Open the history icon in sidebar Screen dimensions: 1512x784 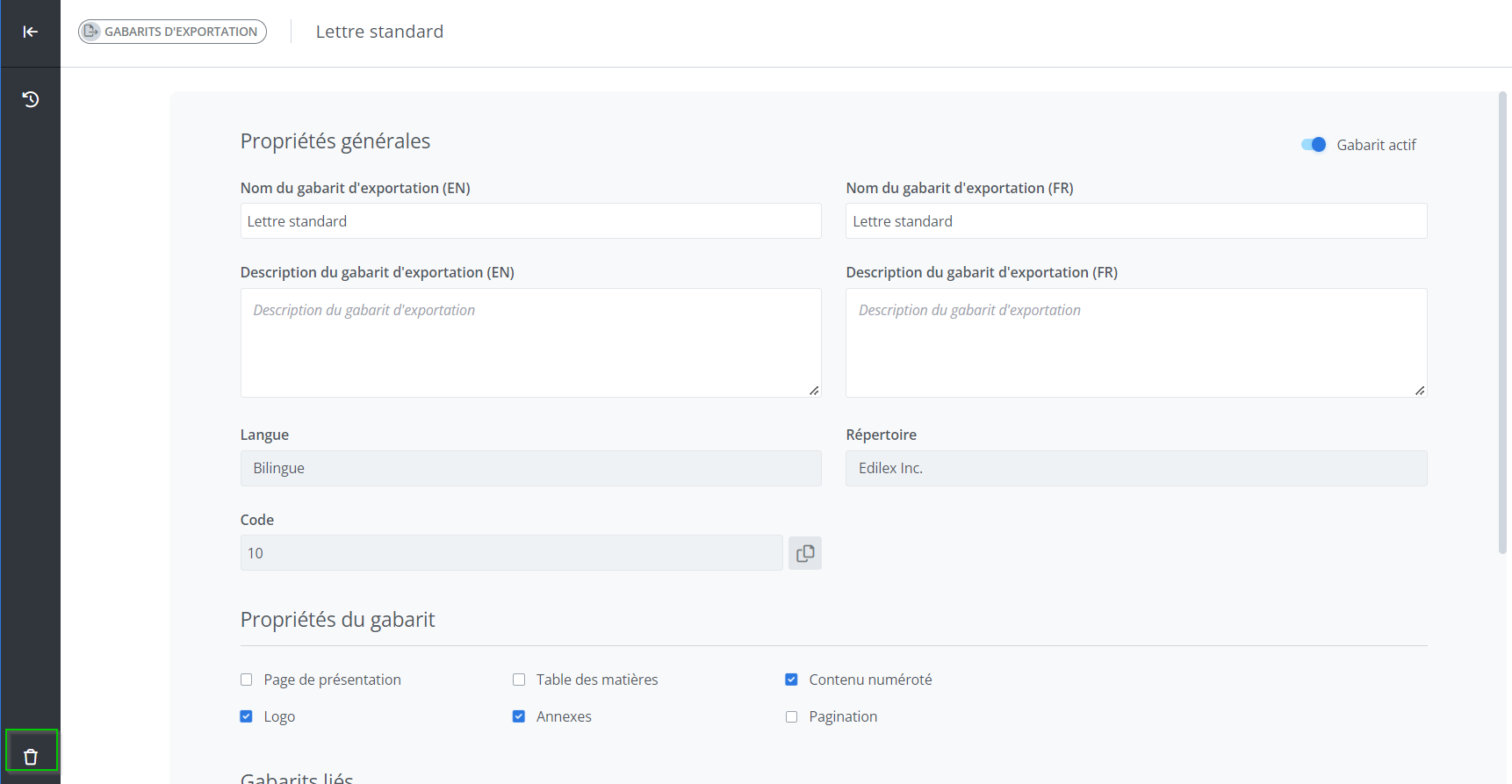(30, 99)
